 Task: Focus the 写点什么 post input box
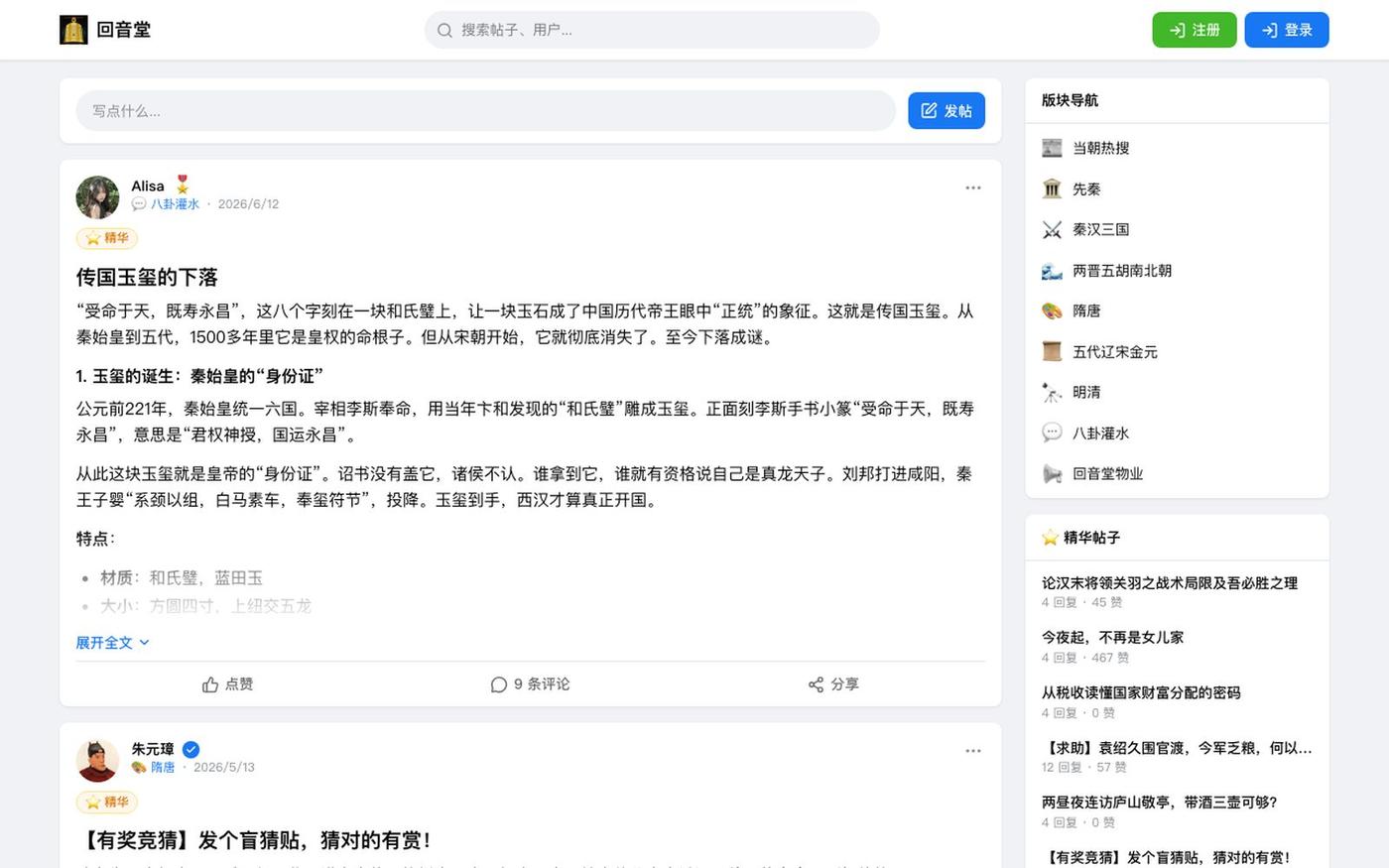point(486,111)
